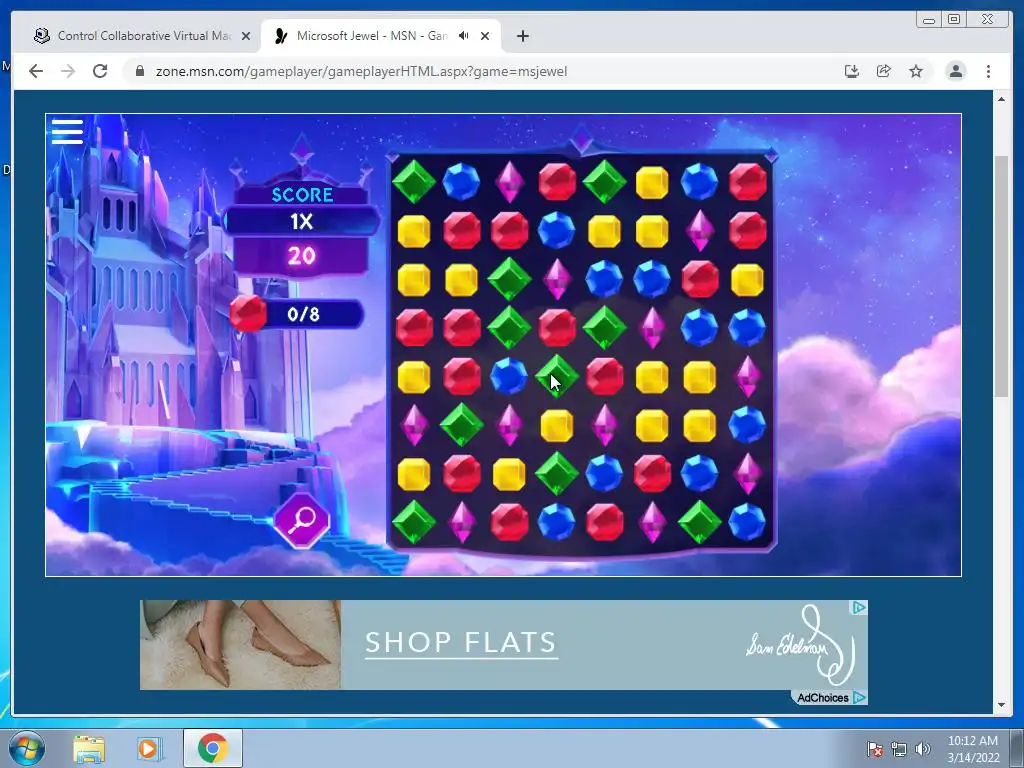Reload the current page

(100, 71)
